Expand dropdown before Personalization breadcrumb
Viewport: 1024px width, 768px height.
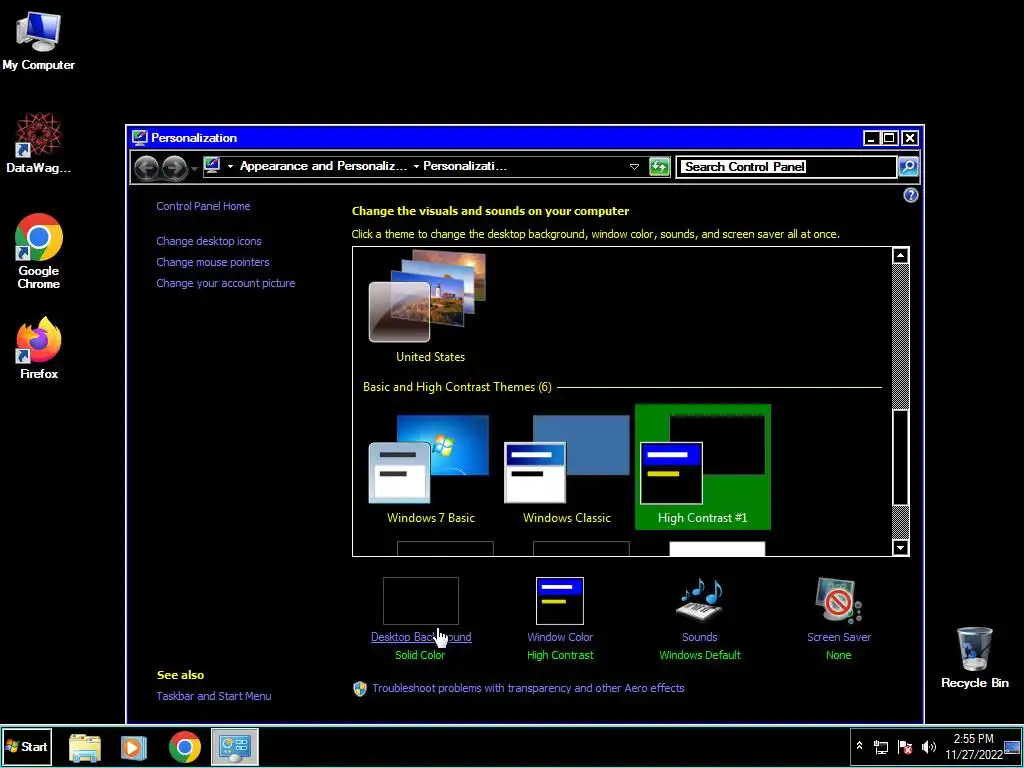coord(416,167)
